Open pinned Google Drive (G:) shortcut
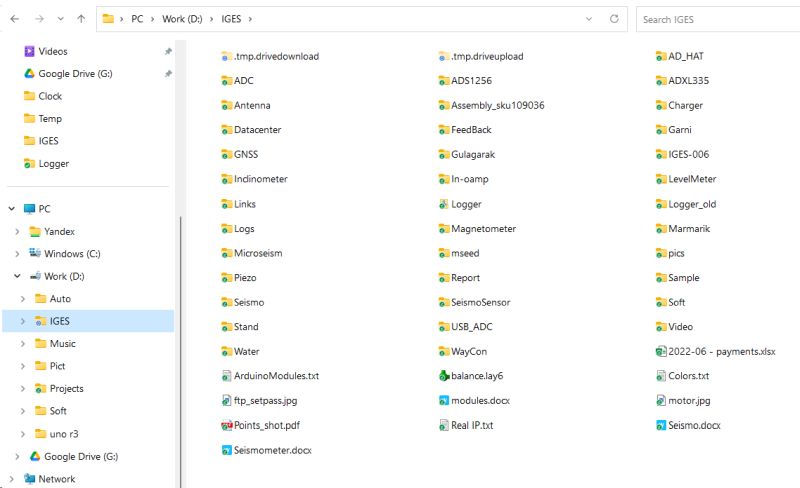 point(68,74)
